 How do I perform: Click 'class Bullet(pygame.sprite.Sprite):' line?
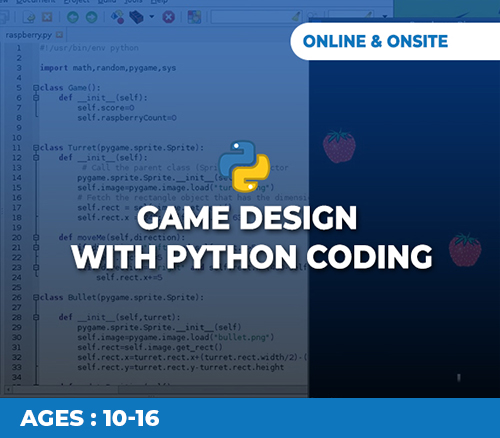[122, 297]
